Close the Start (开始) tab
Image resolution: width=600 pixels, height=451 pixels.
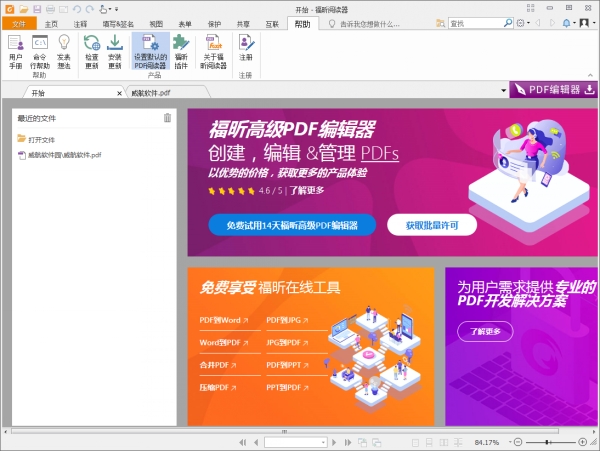point(119,93)
